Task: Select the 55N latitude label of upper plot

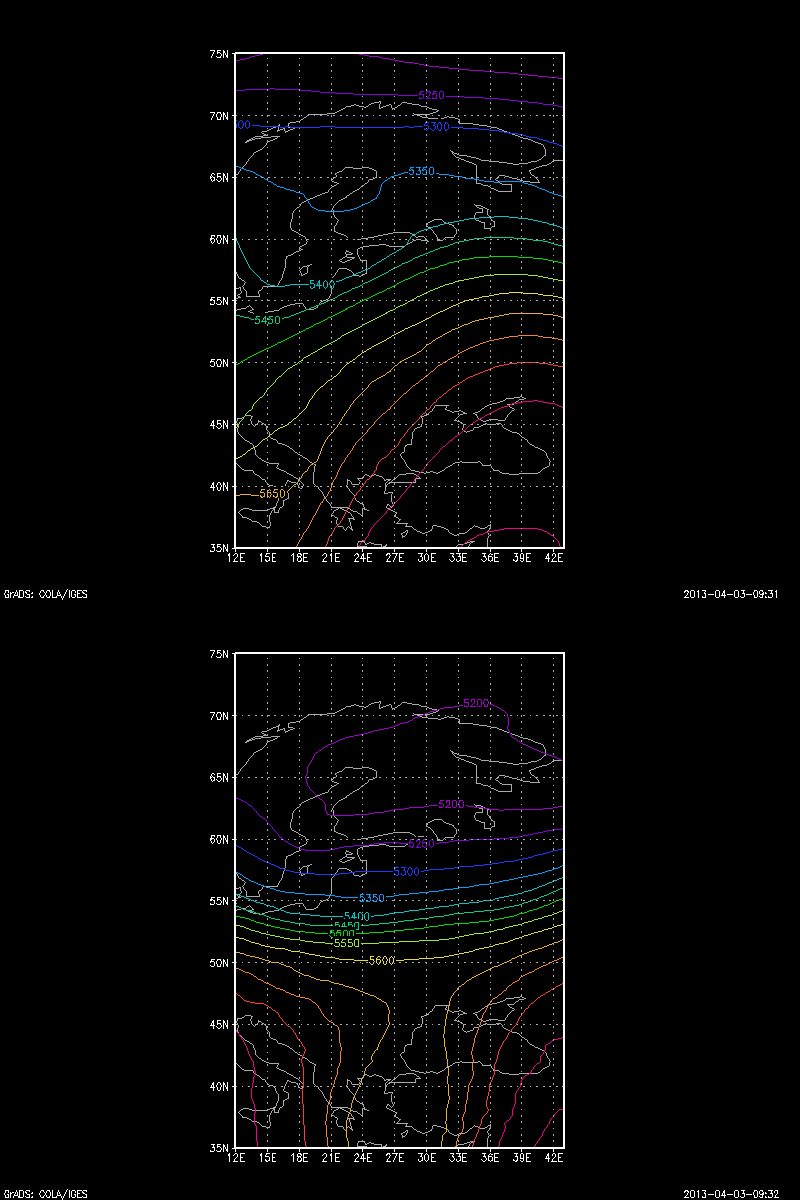Action: (x=221, y=301)
